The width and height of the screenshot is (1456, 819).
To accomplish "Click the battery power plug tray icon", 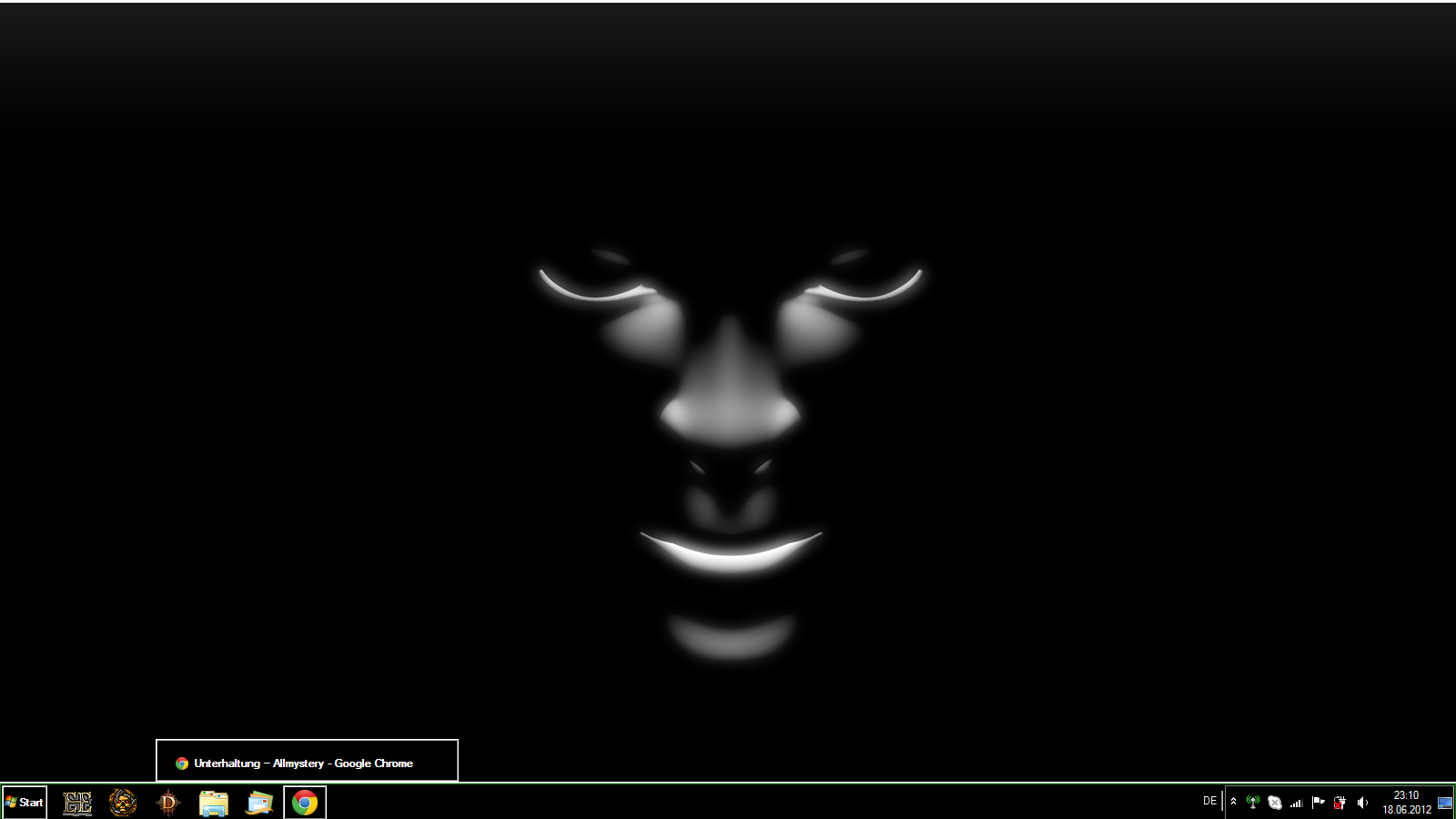I will [1340, 803].
